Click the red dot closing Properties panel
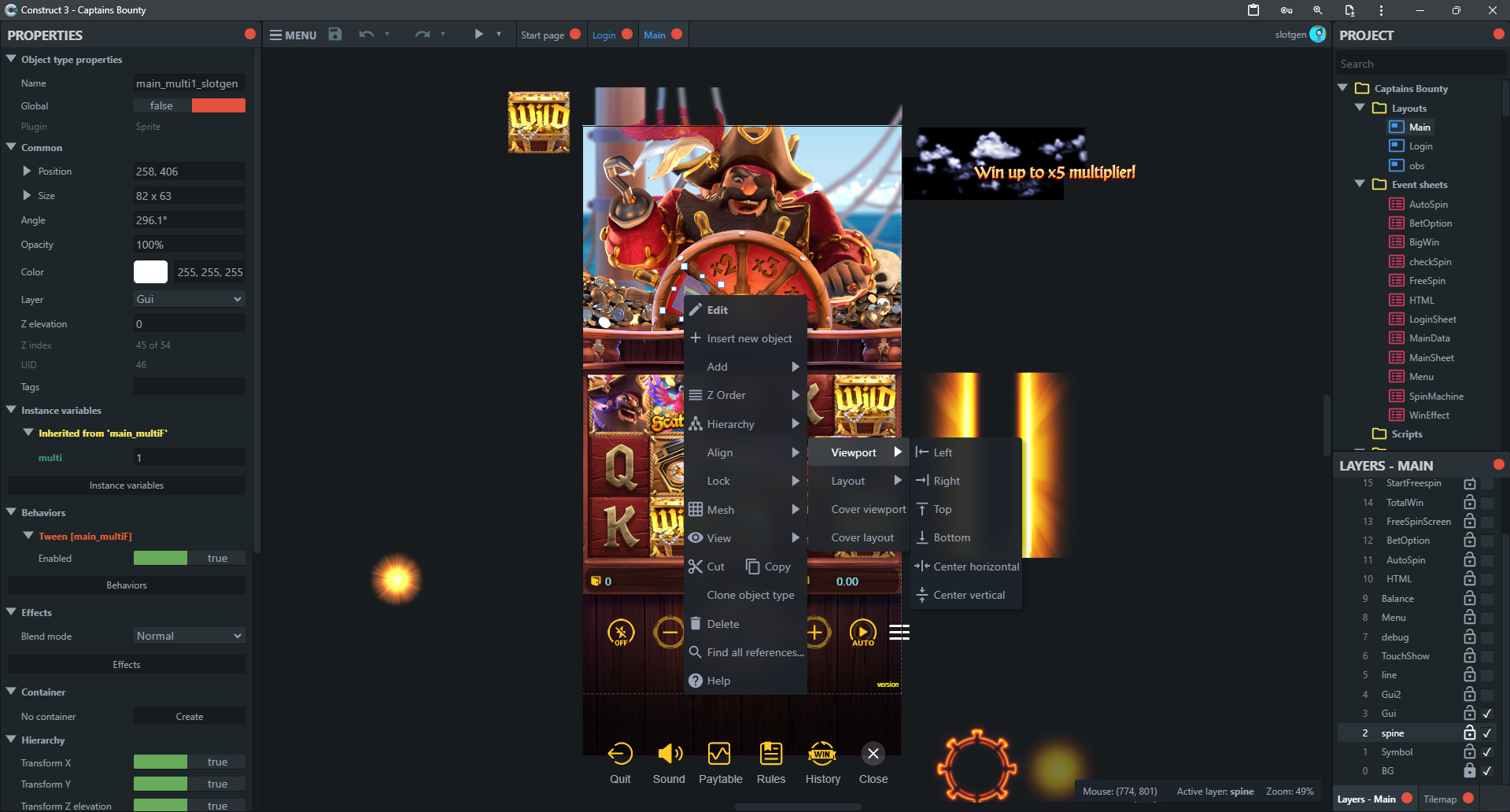This screenshot has width=1510, height=812. [250, 34]
